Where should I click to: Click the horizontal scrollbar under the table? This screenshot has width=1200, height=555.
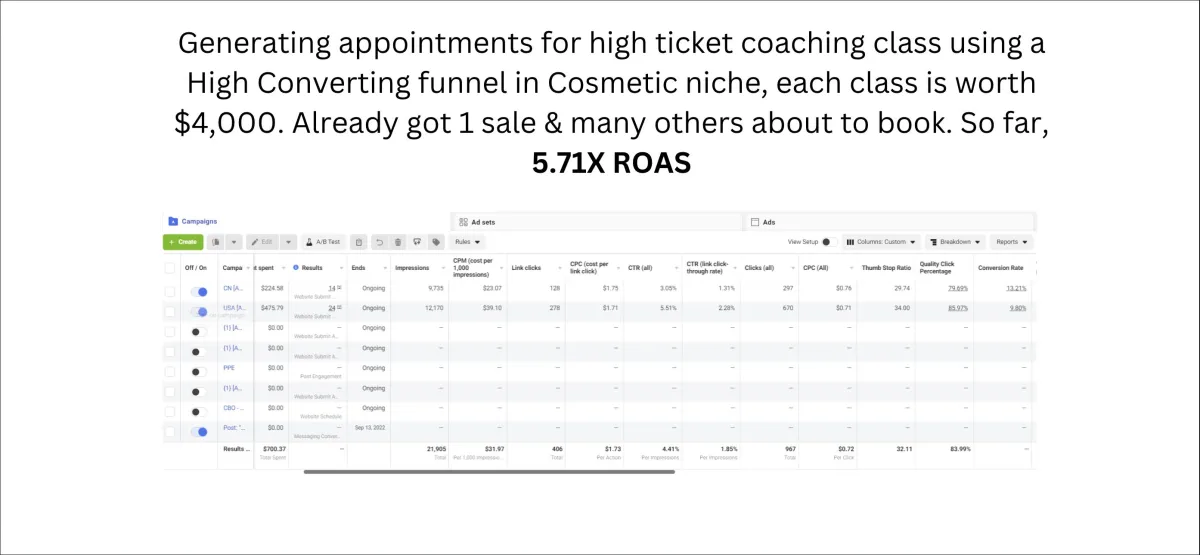(x=489, y=471)
